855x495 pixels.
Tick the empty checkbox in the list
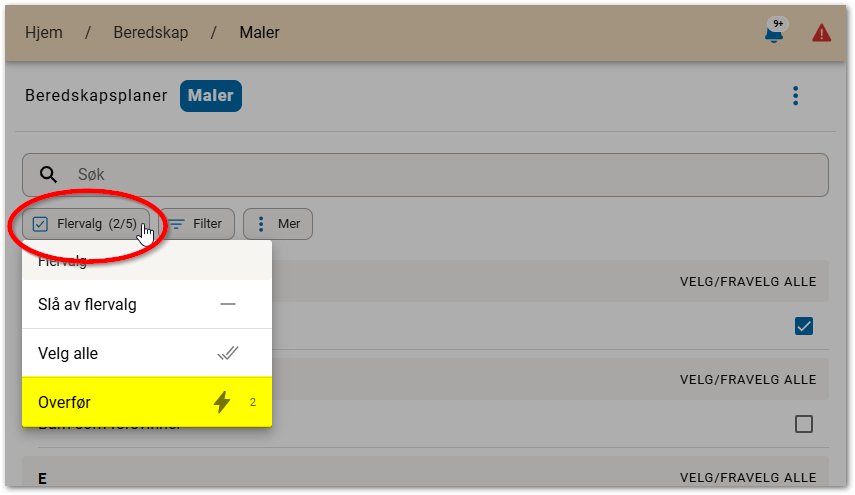pyautogui.click(x=803, y=424)
